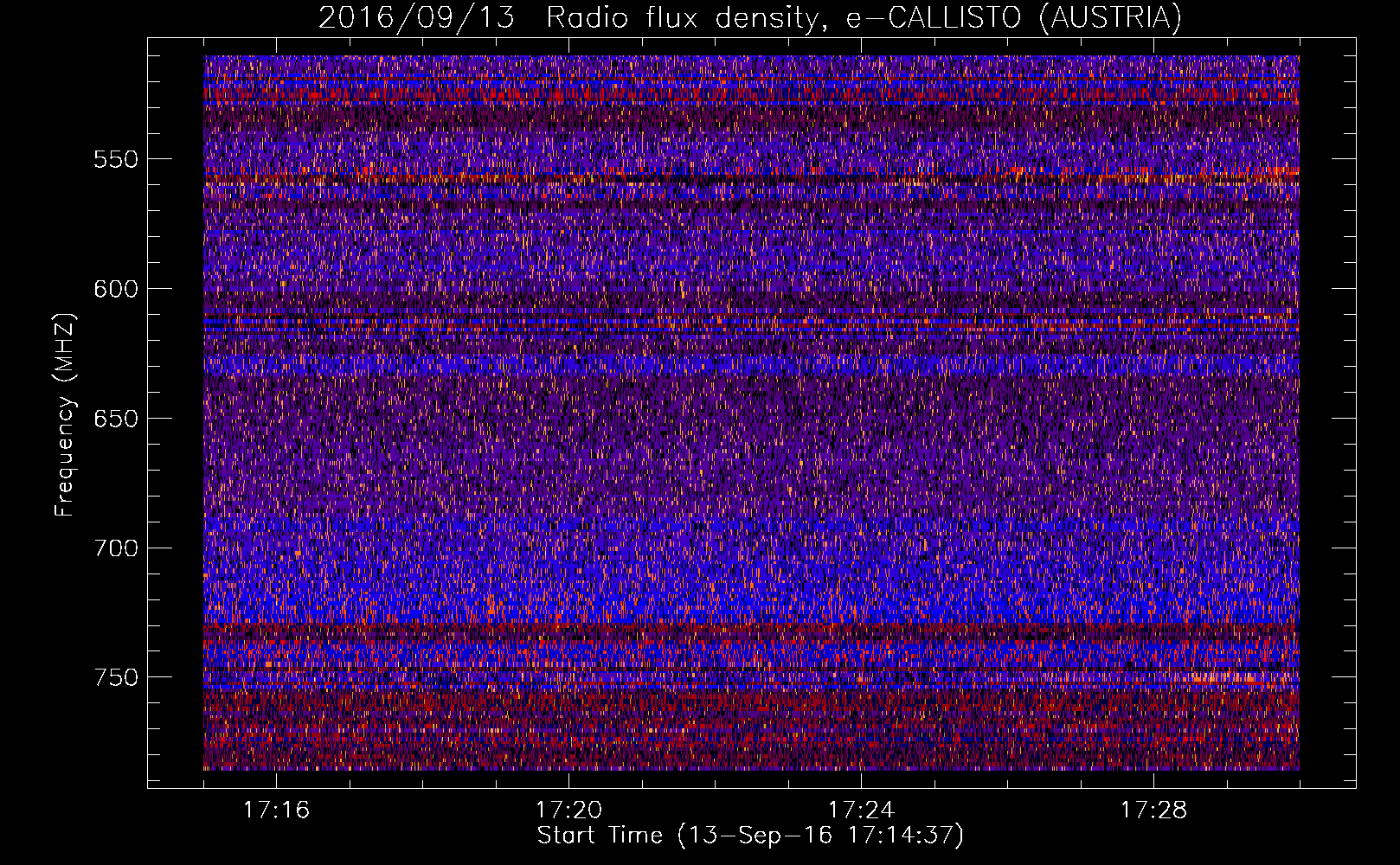
Task: Click the 17:28 time tick label
Action: coord(1153,811)
